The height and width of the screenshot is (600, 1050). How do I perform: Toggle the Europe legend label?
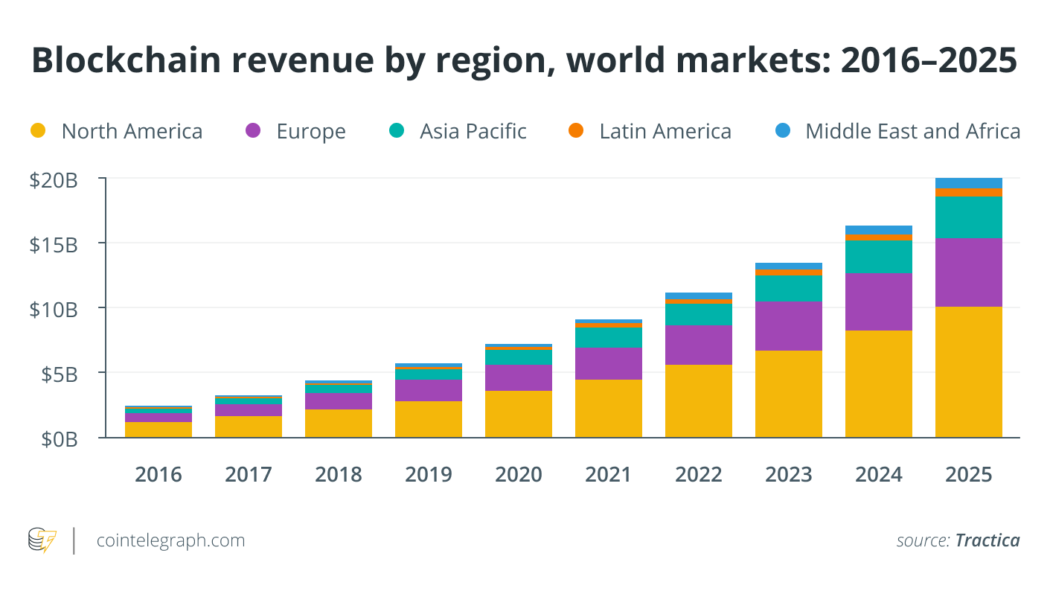tap(311, 131)
